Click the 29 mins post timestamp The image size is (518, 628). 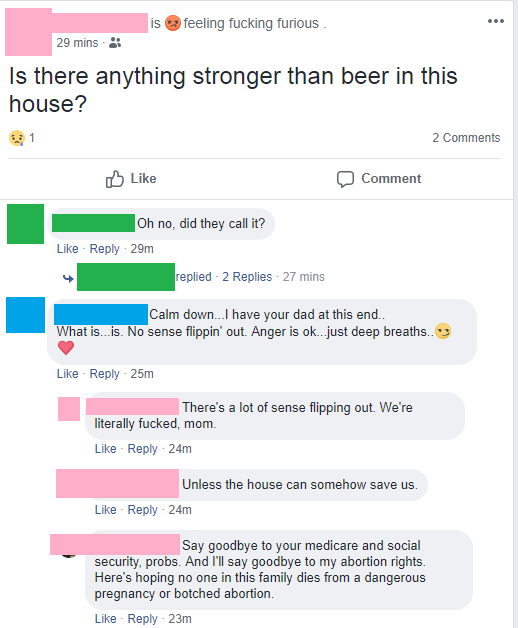(x=77, y=42)
